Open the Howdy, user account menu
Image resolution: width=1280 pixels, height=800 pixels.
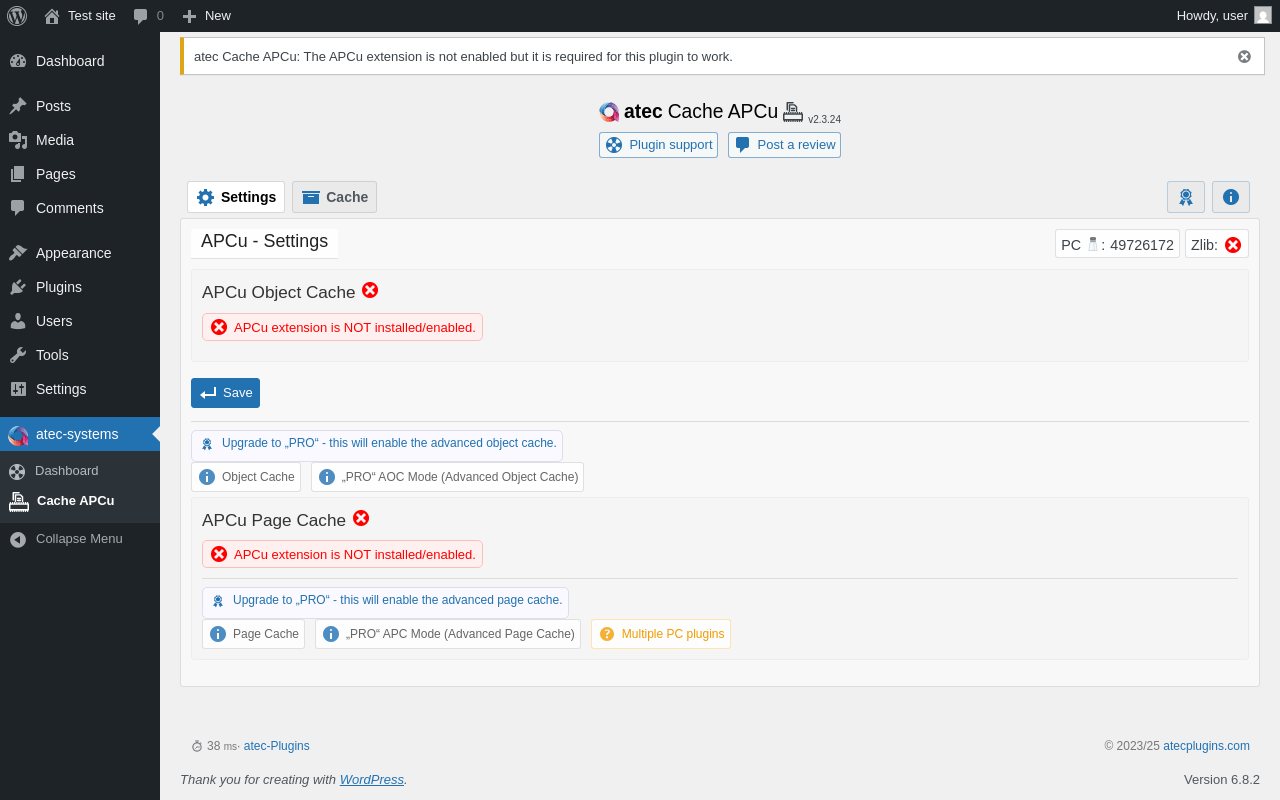1223,16
